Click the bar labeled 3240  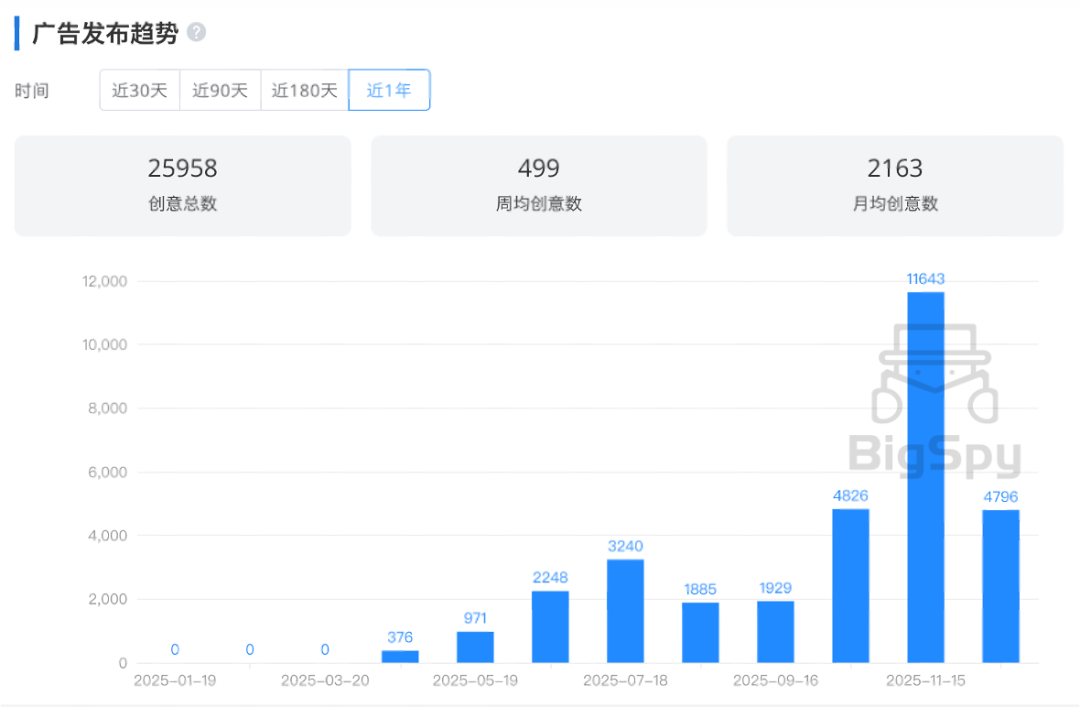(x=625, y=611)
